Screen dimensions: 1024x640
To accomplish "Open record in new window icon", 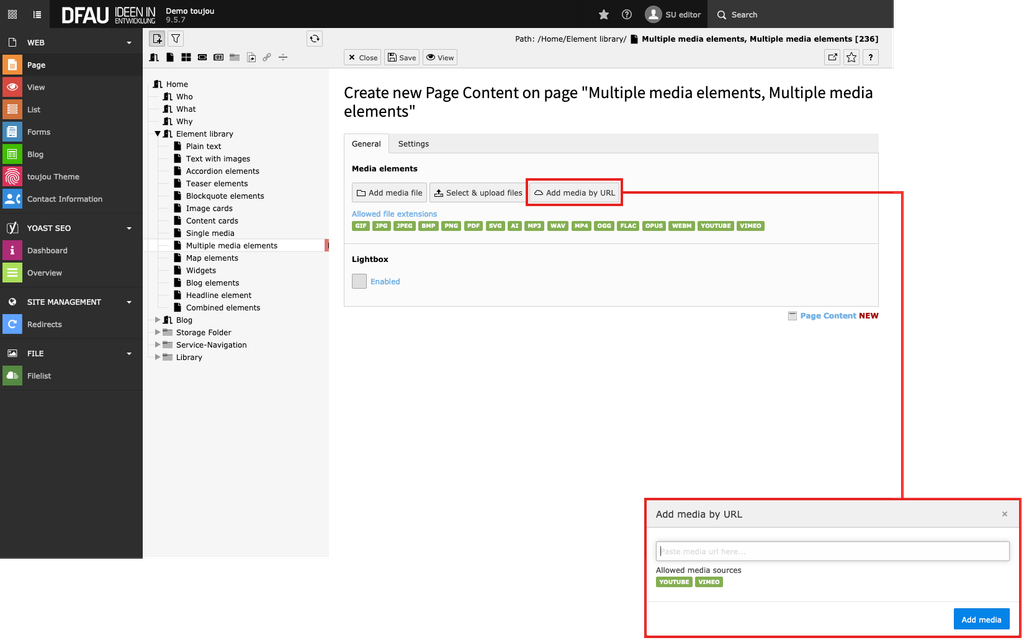I will tap(832, 58).
